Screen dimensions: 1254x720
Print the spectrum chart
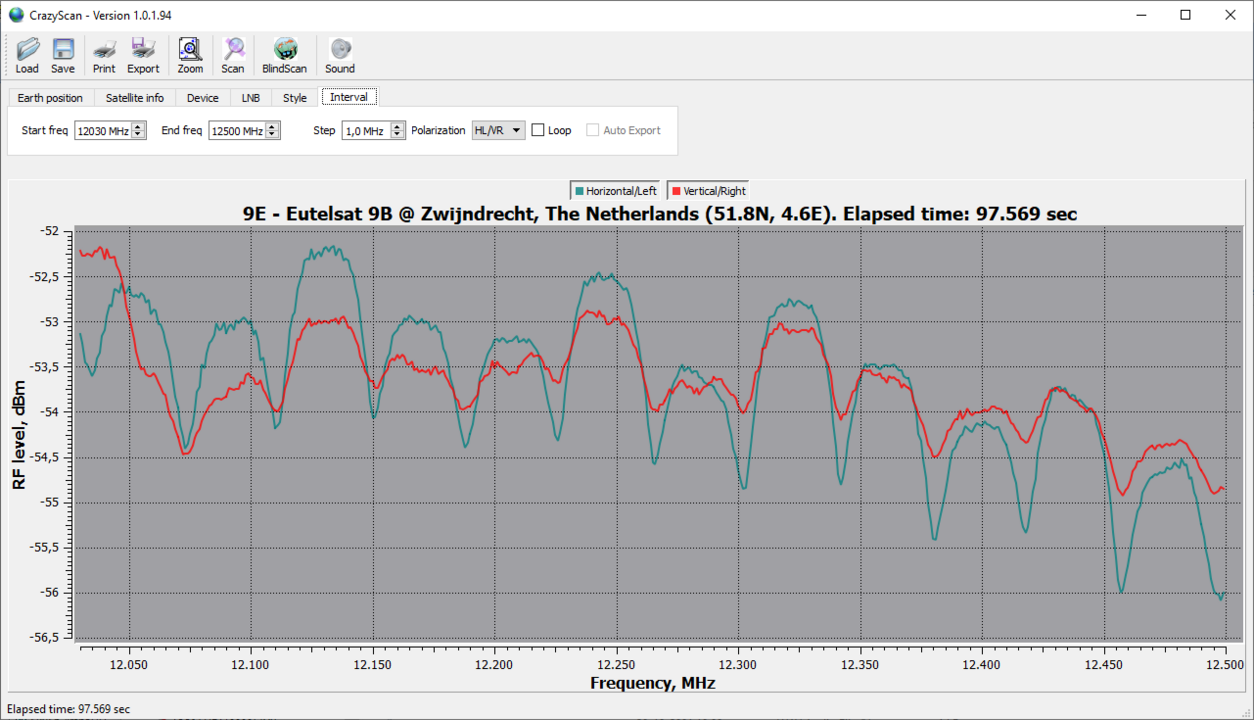104,55
